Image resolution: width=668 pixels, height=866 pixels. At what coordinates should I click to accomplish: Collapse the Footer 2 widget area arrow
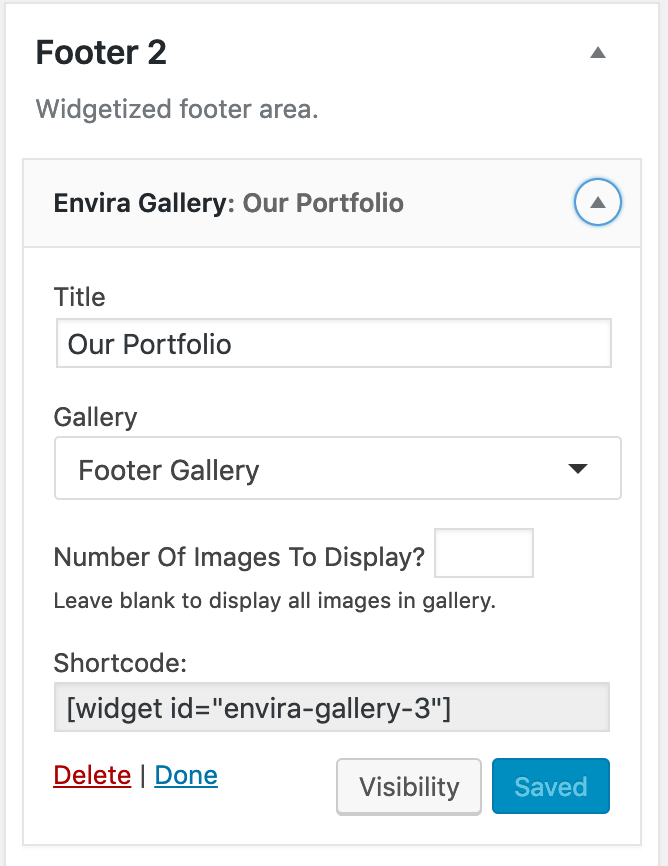[598, 53]
